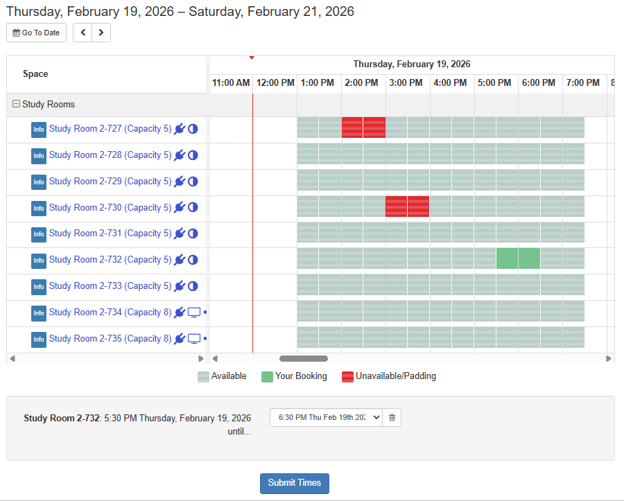624x501 pixels.
Task: Click the red current-time marker
Action: click(x=252, y=58)
